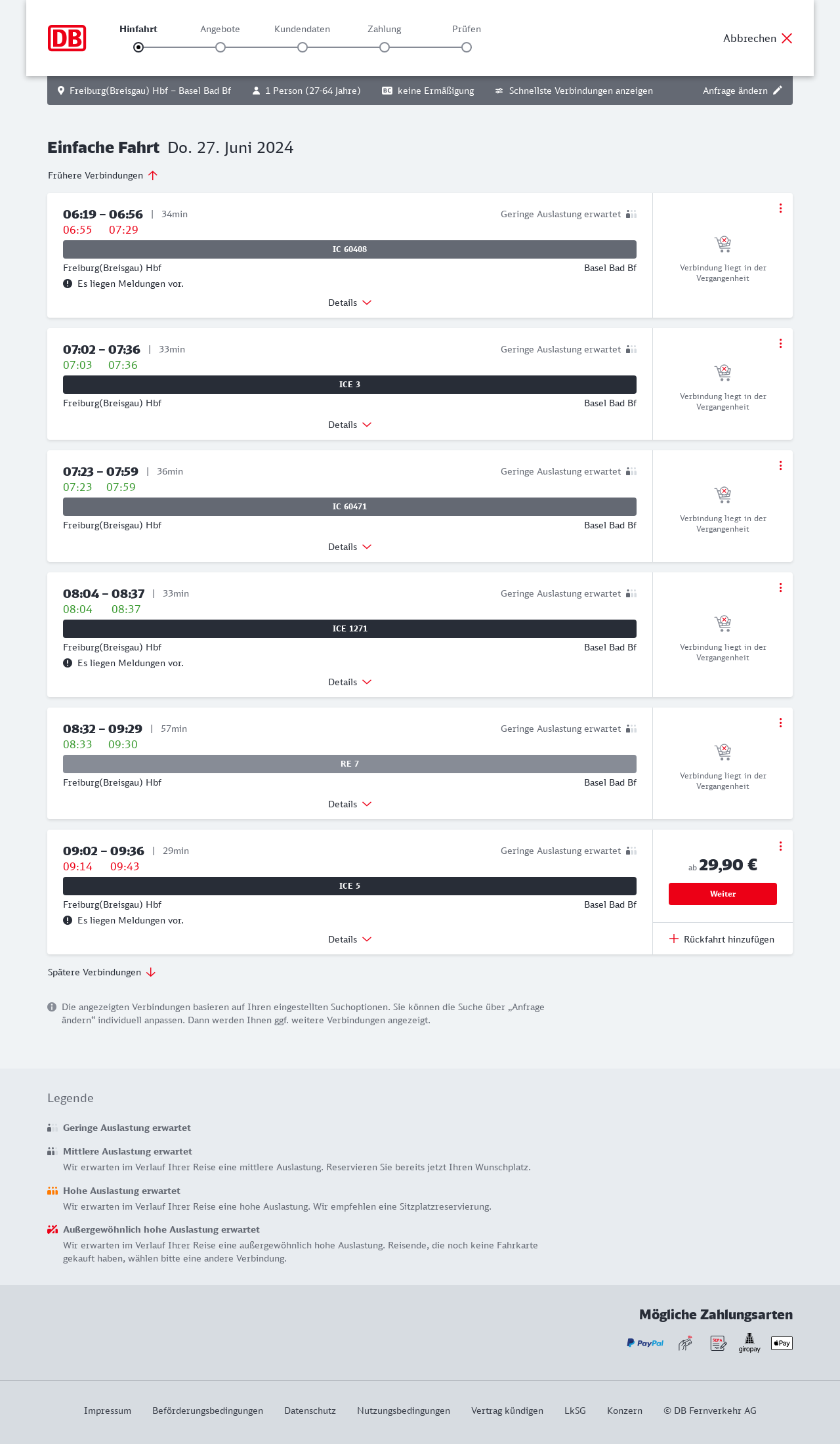Viewport: 840px width, 1444px height.
Task: Load Spätere Verbindungen
Action: click(x=102, y=972)
